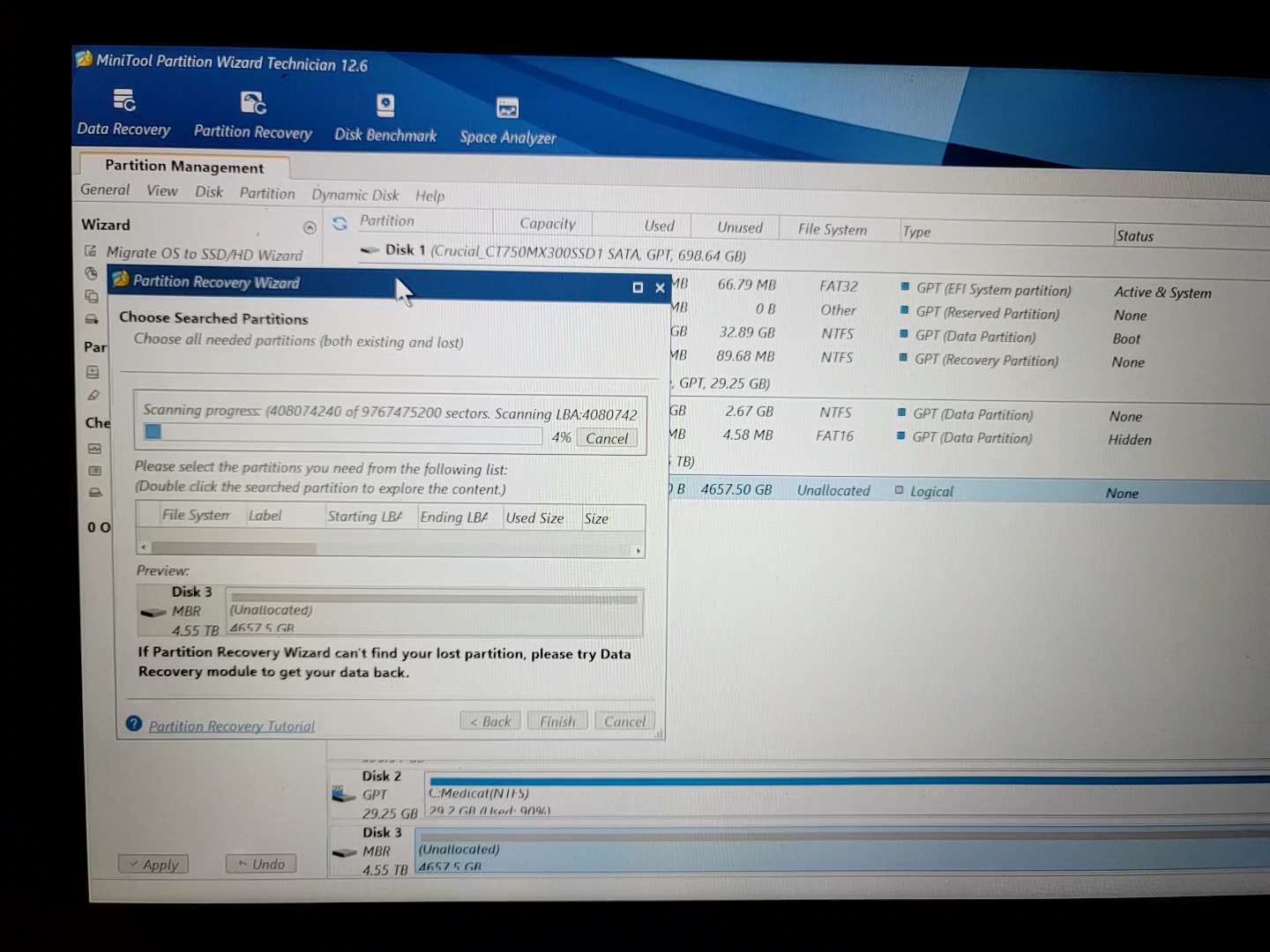Open the Data Recovery tool

pyautogui.click(x=123, y=113)
